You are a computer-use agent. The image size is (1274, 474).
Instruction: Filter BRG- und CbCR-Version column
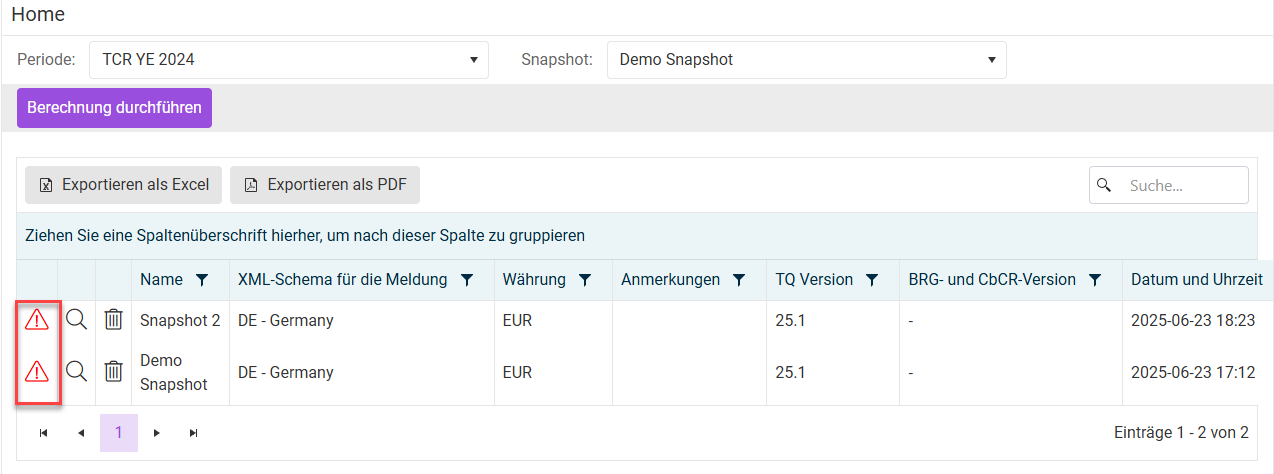coord(1095,280)
